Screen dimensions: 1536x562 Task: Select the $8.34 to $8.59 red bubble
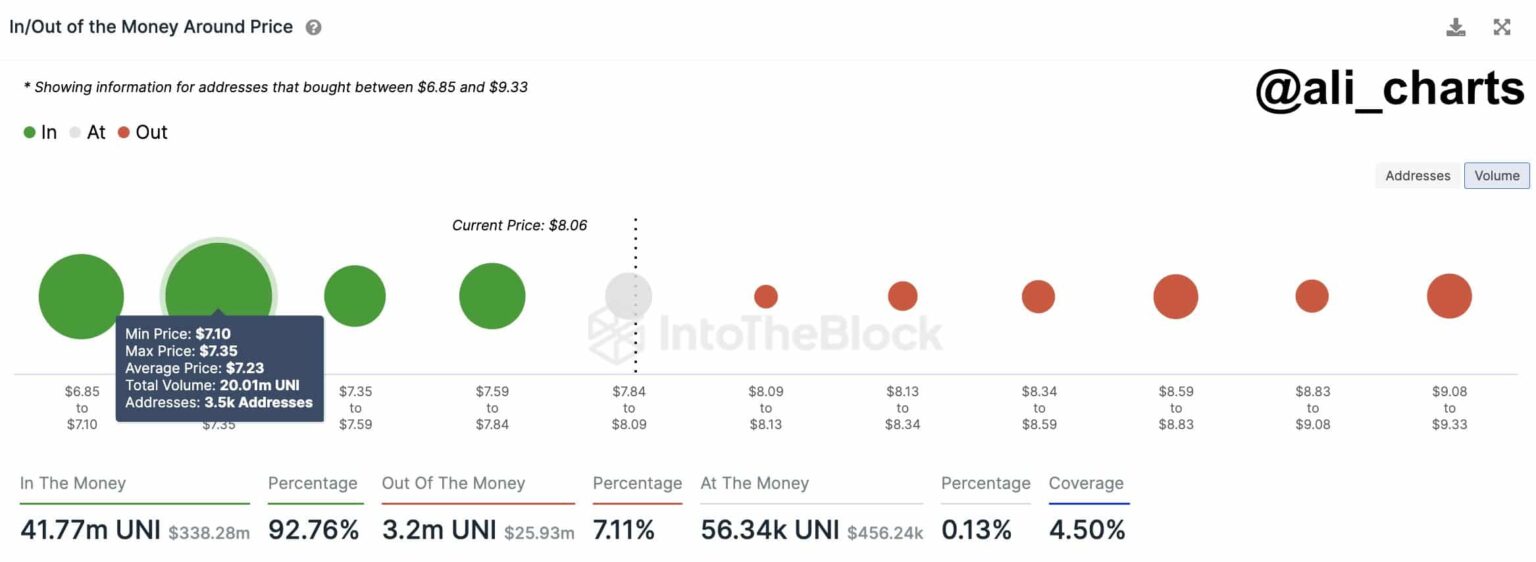click(1038, 296)
